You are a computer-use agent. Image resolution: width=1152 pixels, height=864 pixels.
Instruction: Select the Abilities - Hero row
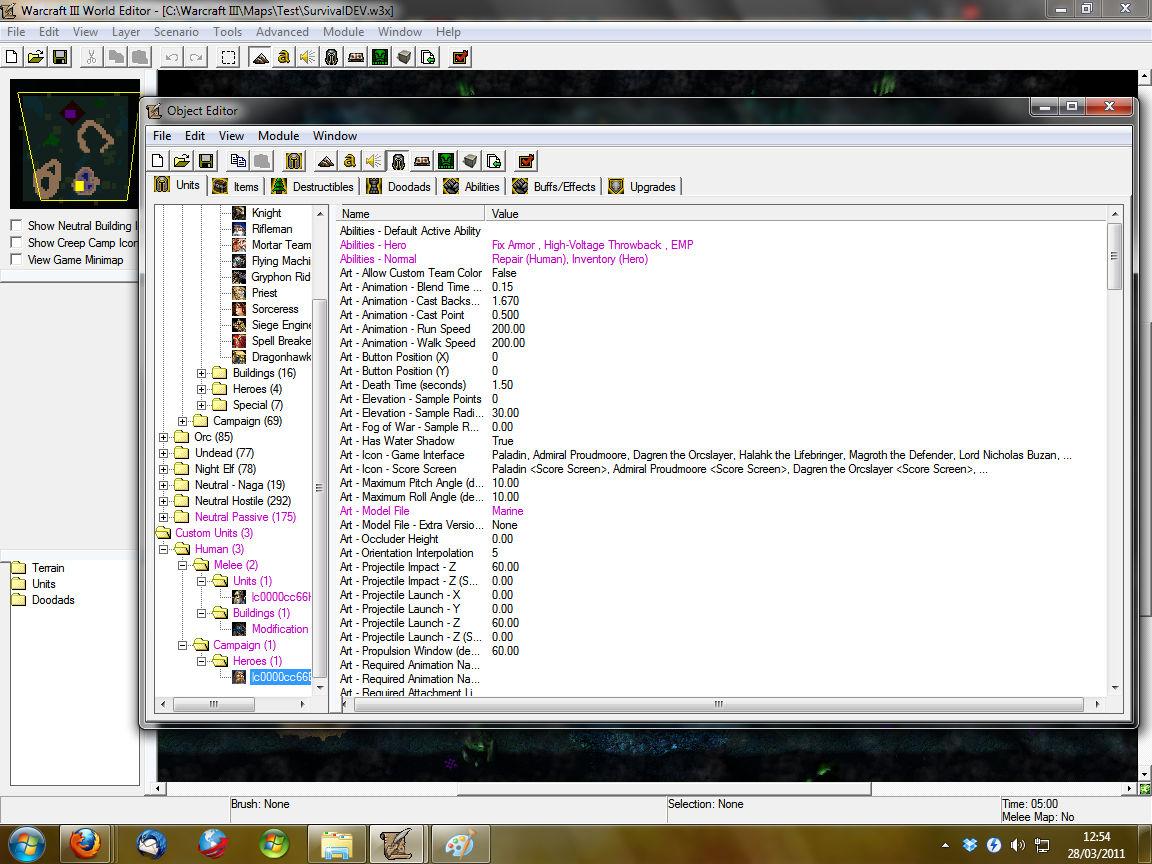(x=723, y=245)
